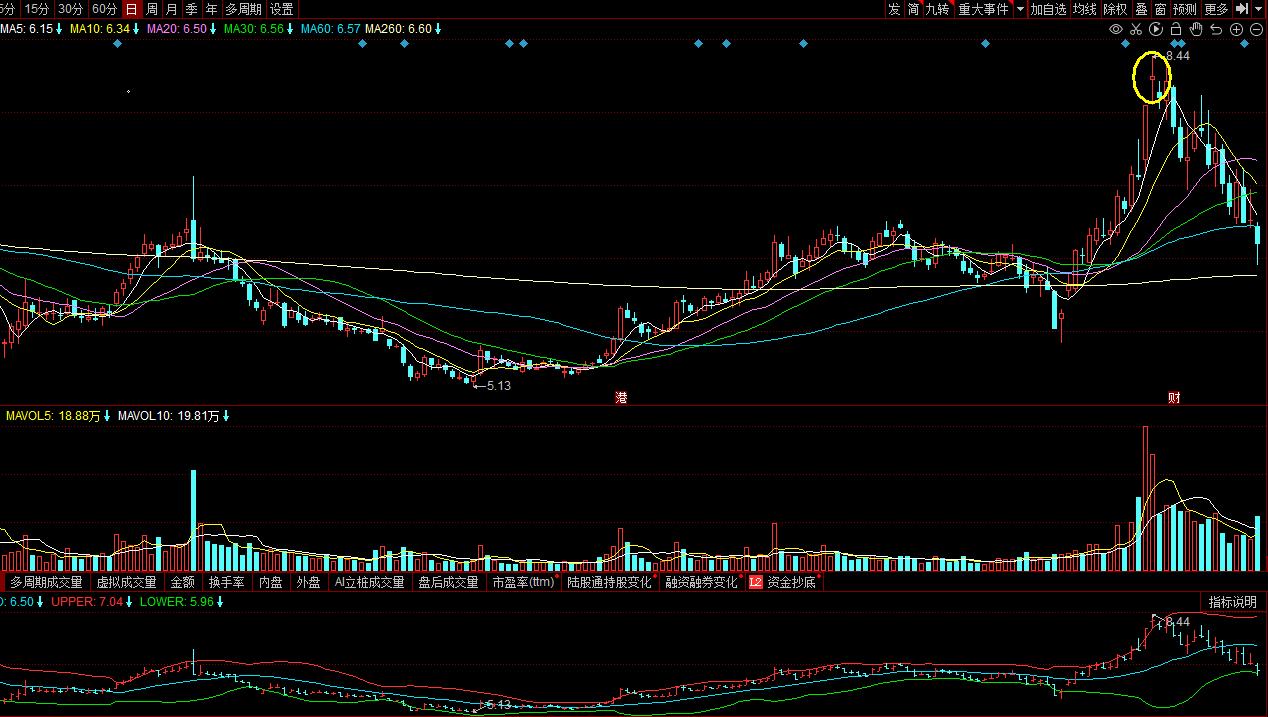Open the 设置 settings button
This screenshot has width=1268, height=717.
281,9
